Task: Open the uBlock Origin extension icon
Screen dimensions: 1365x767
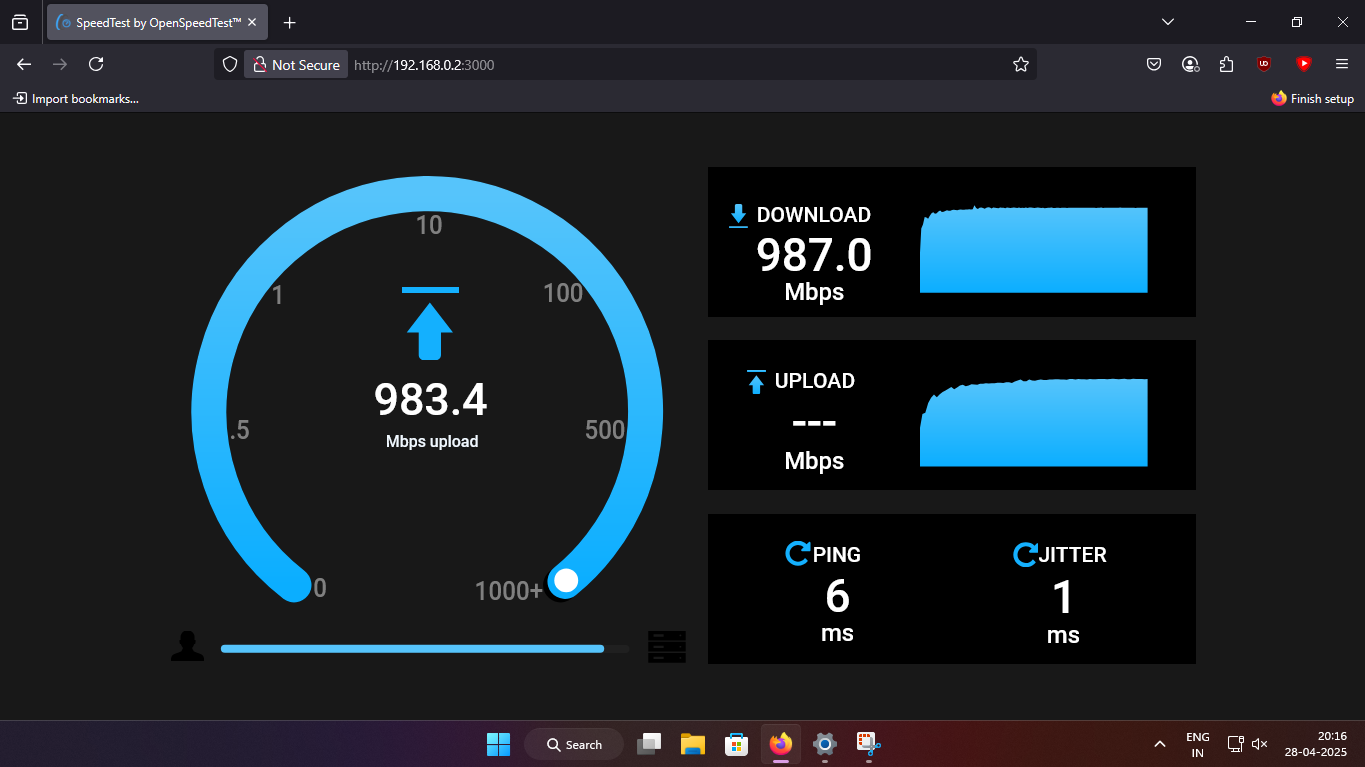Action: click(1264, 64)
